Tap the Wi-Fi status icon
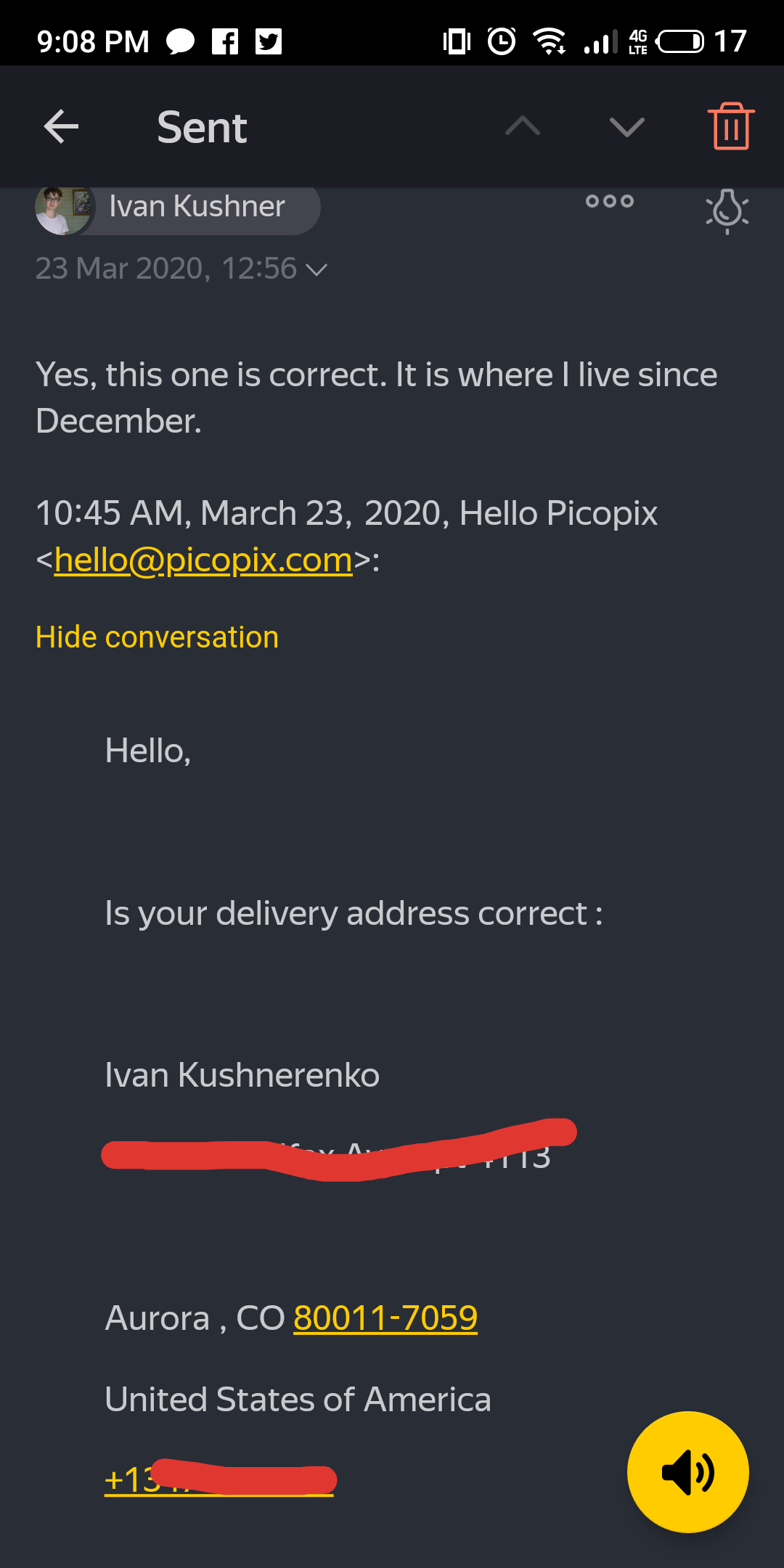 550,41
